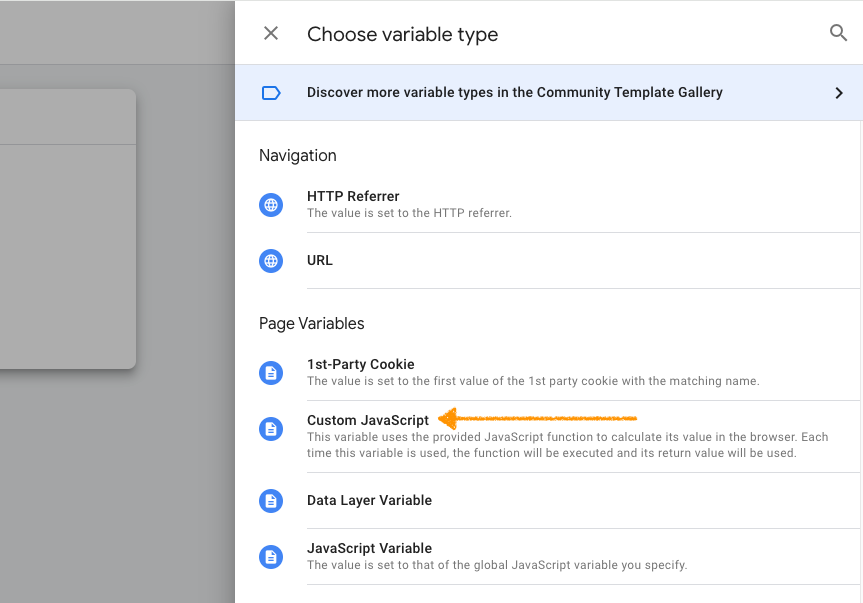Viewport: 863px width, 603px height.
Task: Click the HTTP Referrer description line
Action: [409, 213]
